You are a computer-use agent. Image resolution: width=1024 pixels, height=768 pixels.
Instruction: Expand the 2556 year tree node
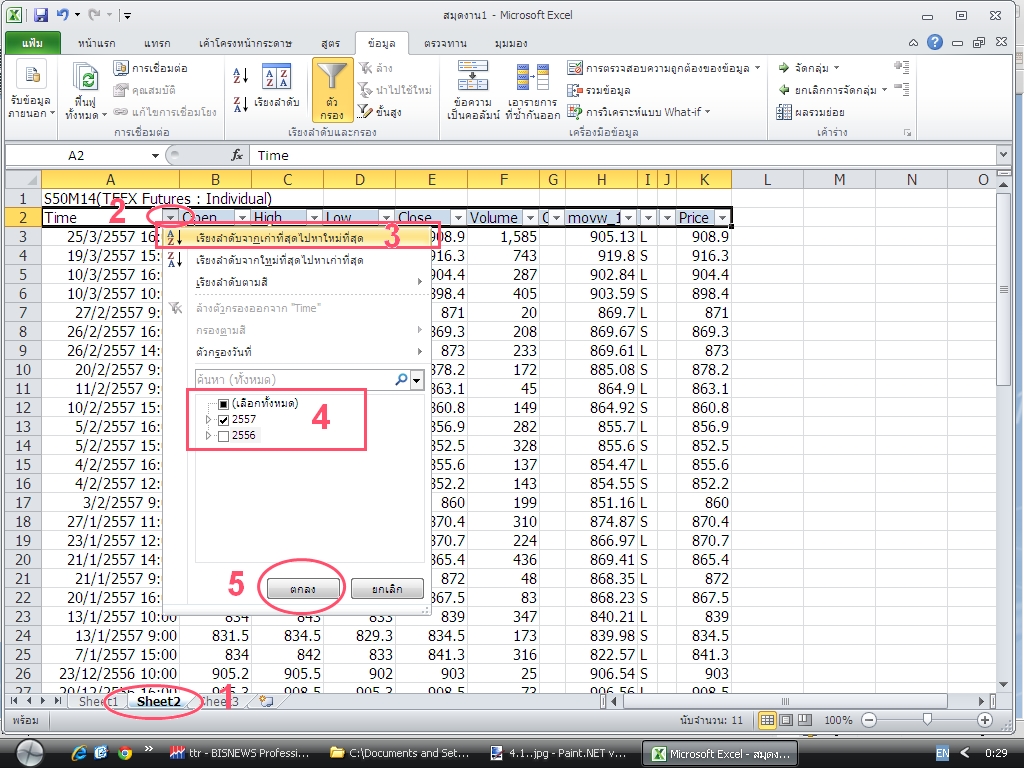point(209,436)
